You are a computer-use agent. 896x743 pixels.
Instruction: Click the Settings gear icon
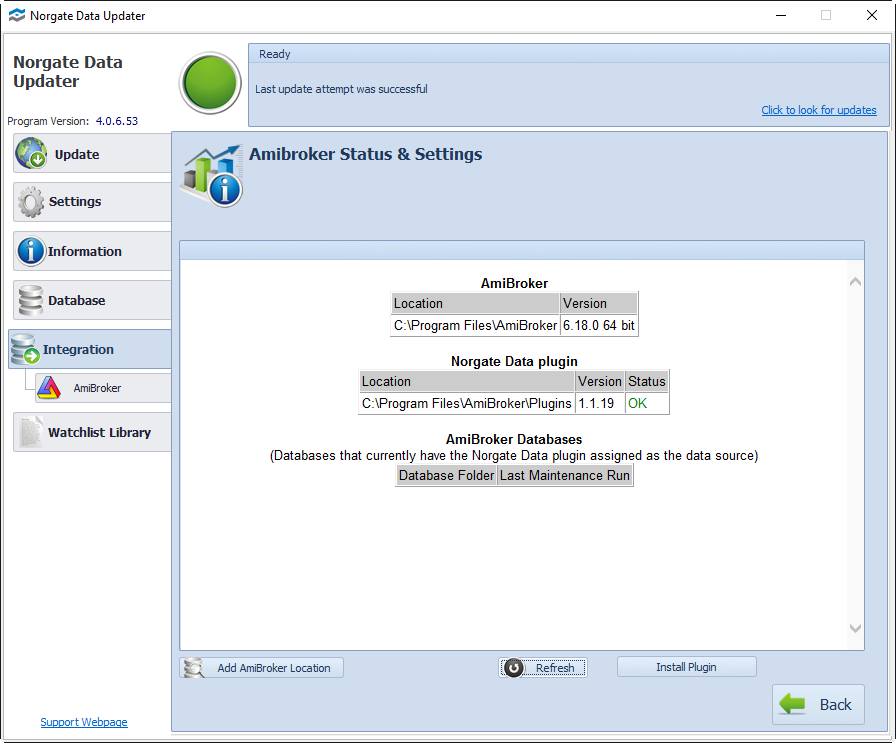pos(31,202)
